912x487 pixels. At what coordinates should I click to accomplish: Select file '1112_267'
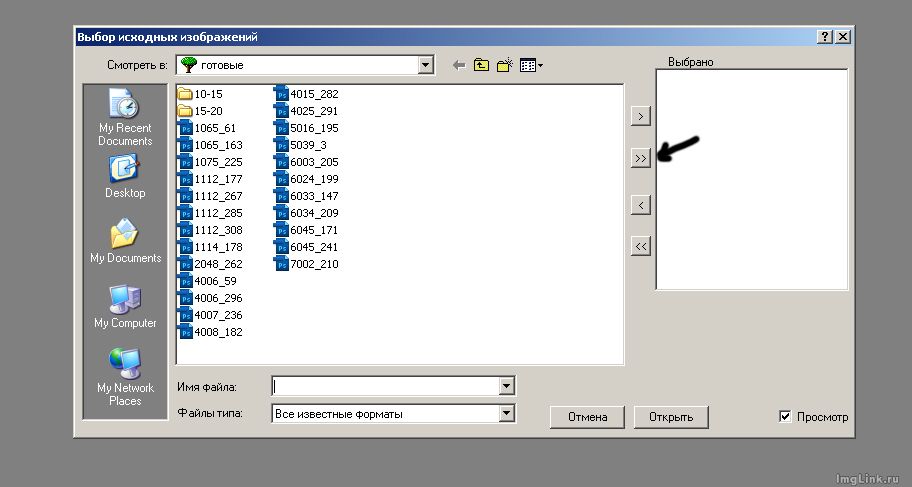211,196
